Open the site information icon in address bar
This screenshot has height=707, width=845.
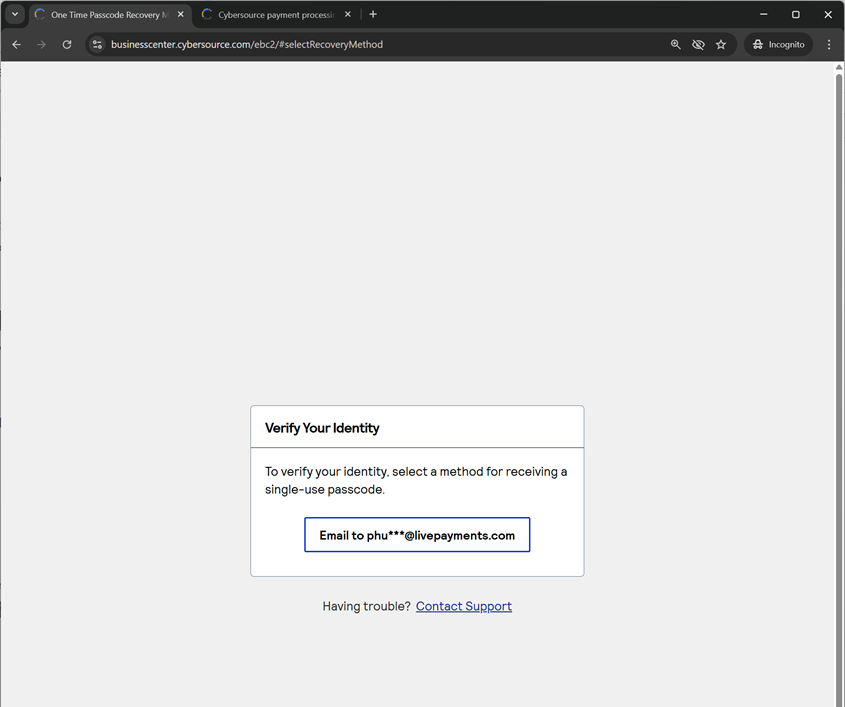click(x=97, y=45)
